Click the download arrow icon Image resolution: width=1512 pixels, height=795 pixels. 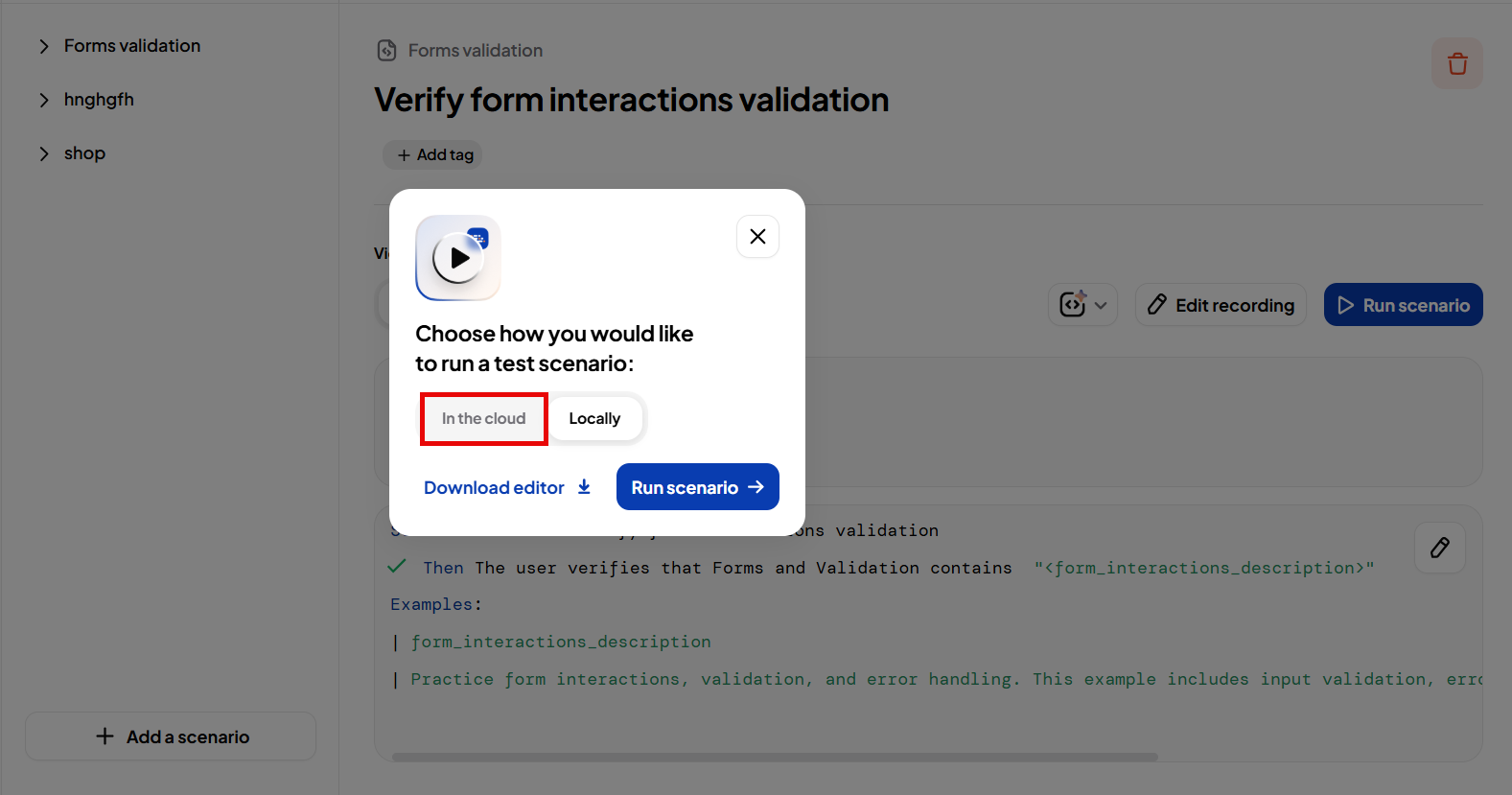tap(584, 487)
